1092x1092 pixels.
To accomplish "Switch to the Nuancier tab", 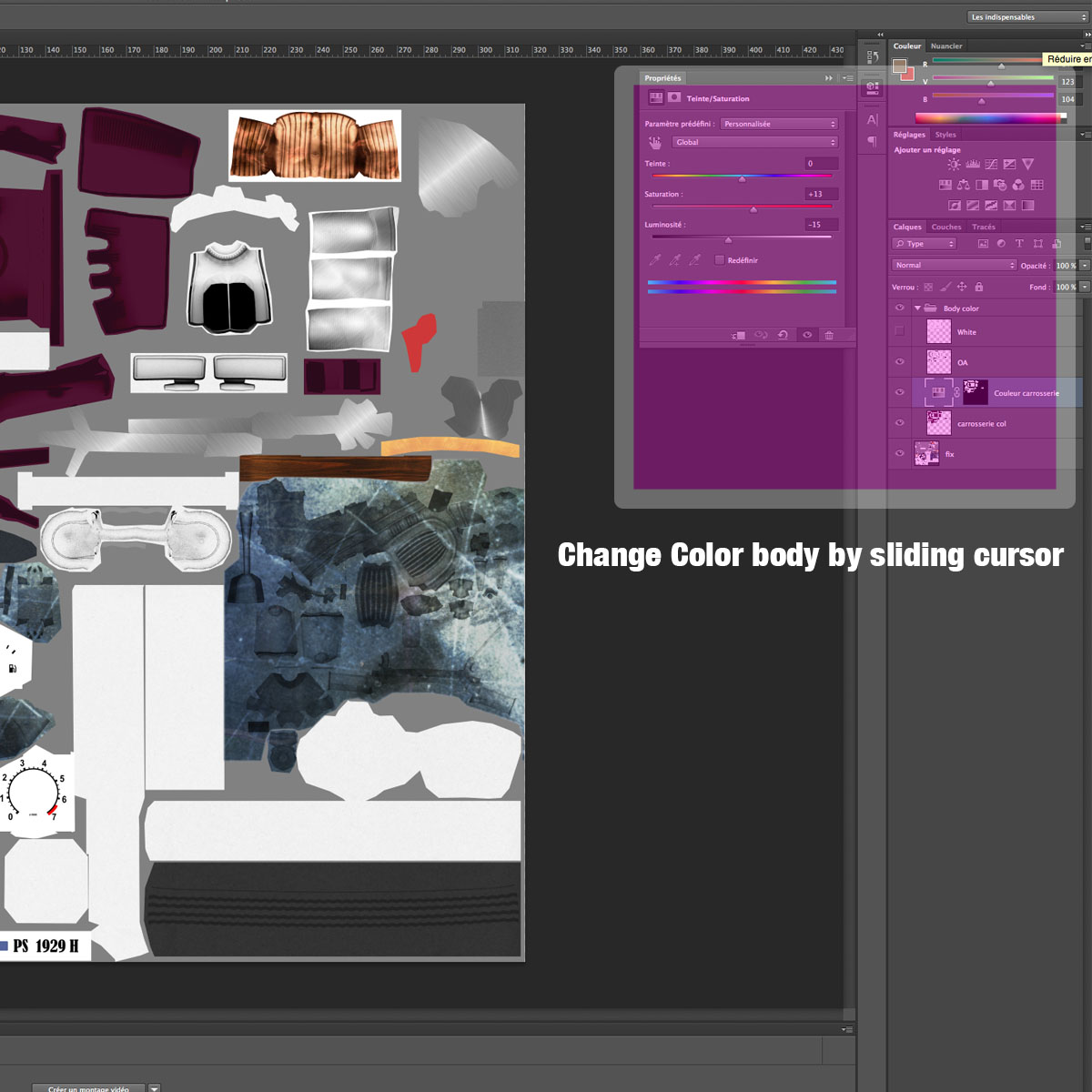I will (x=946, y=45).
